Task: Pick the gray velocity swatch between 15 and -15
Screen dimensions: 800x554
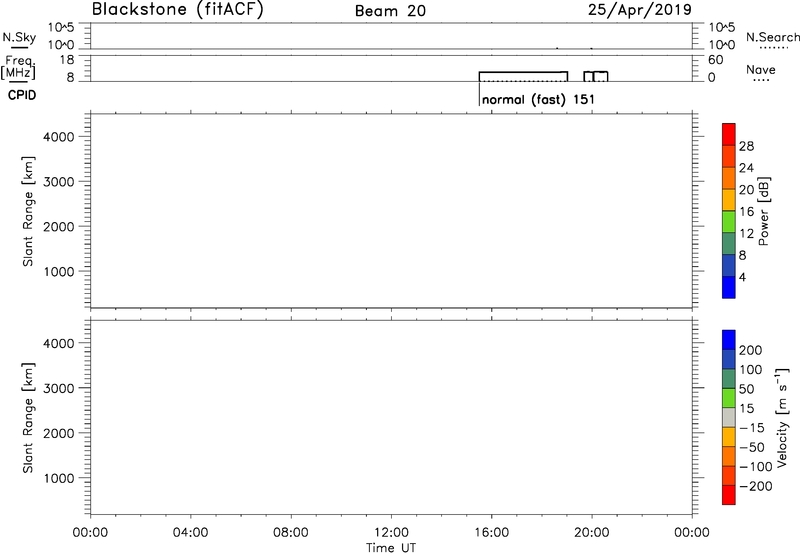Action: click(729, 418)
